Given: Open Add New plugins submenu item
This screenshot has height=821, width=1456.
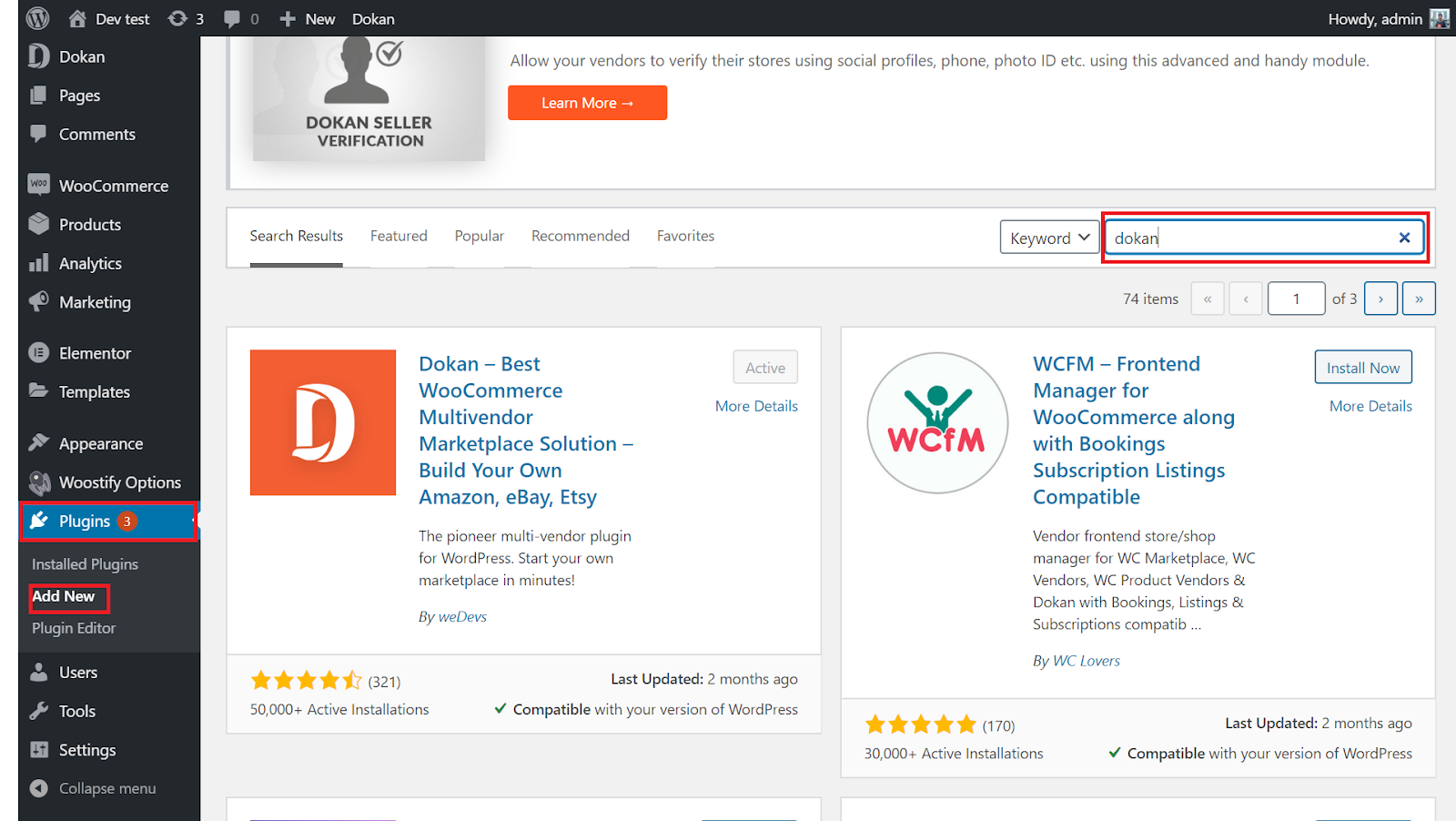Looking at the screenshot, I should click(x=64, y=596).
